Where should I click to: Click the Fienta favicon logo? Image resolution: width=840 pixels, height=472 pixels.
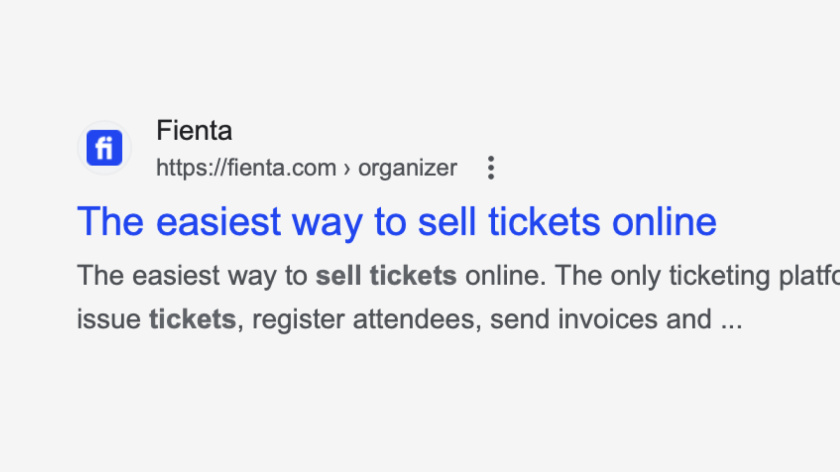click(104, 149)
